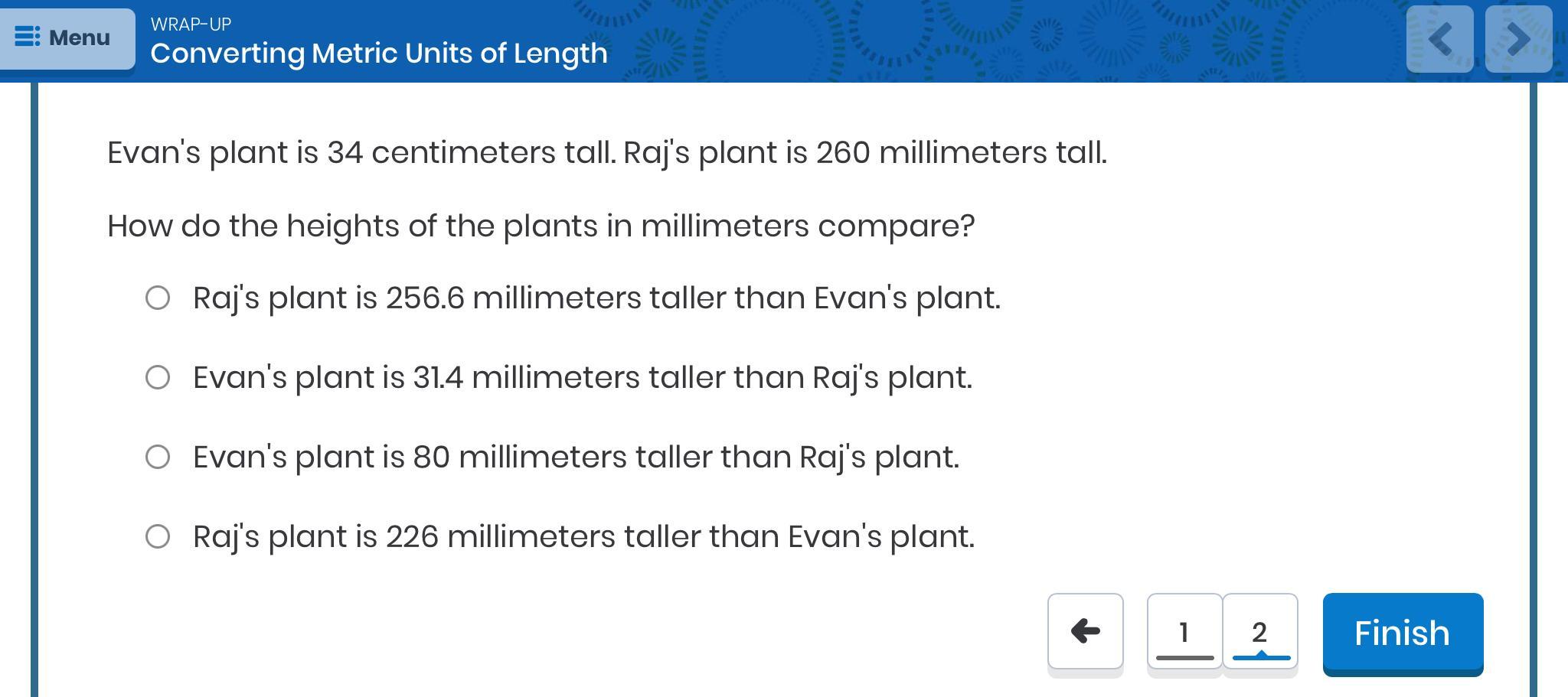This screenshot has height=697, width=1568.
Task: Click the previous lesson chevron arrow
Action: pyautogui.click(x=1439, y=39)
